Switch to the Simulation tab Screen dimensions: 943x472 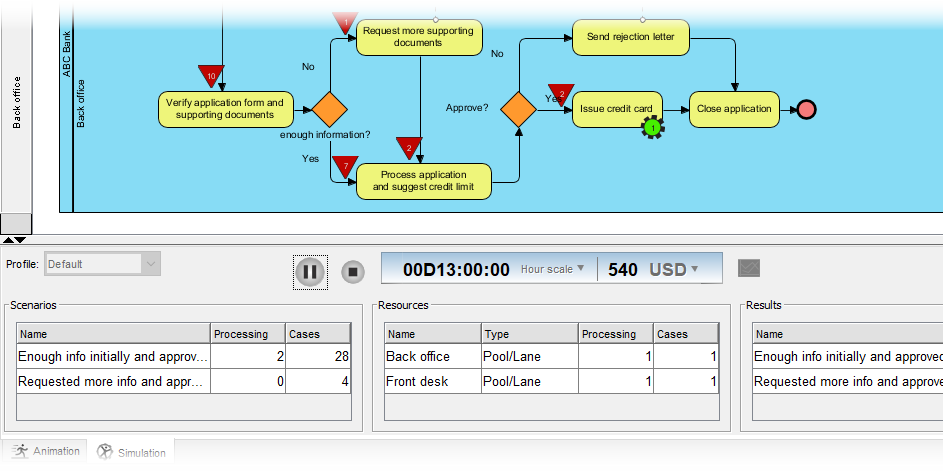(x=131, y=452)
